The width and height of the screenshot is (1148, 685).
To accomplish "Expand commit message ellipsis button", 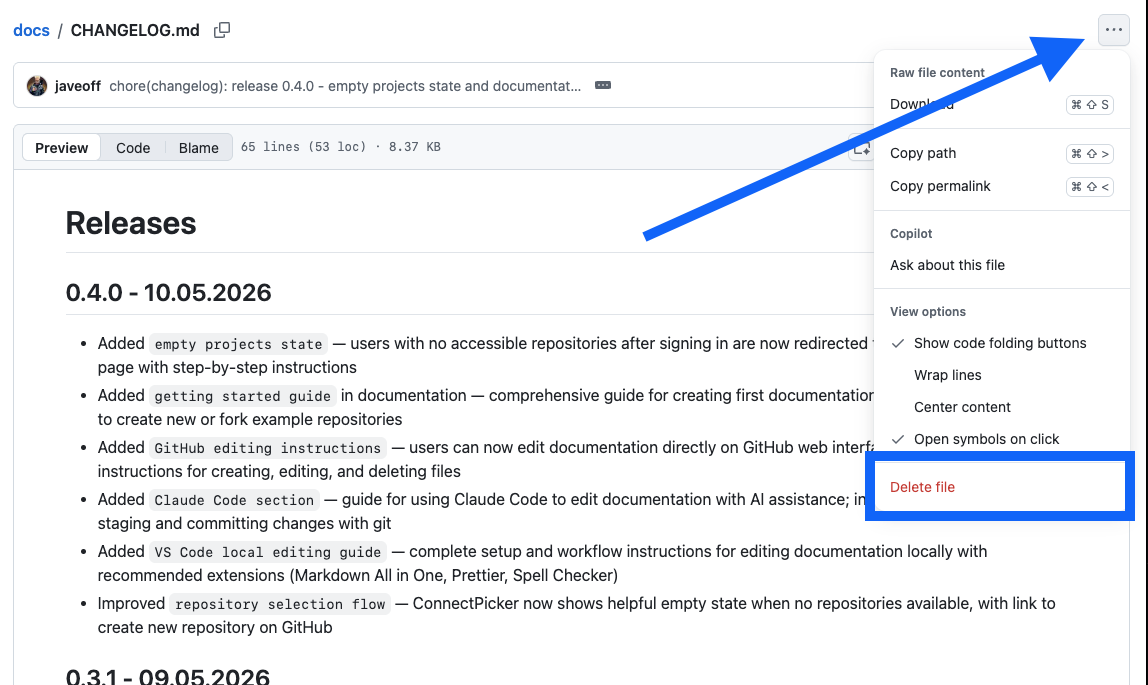I will (603, 86).
